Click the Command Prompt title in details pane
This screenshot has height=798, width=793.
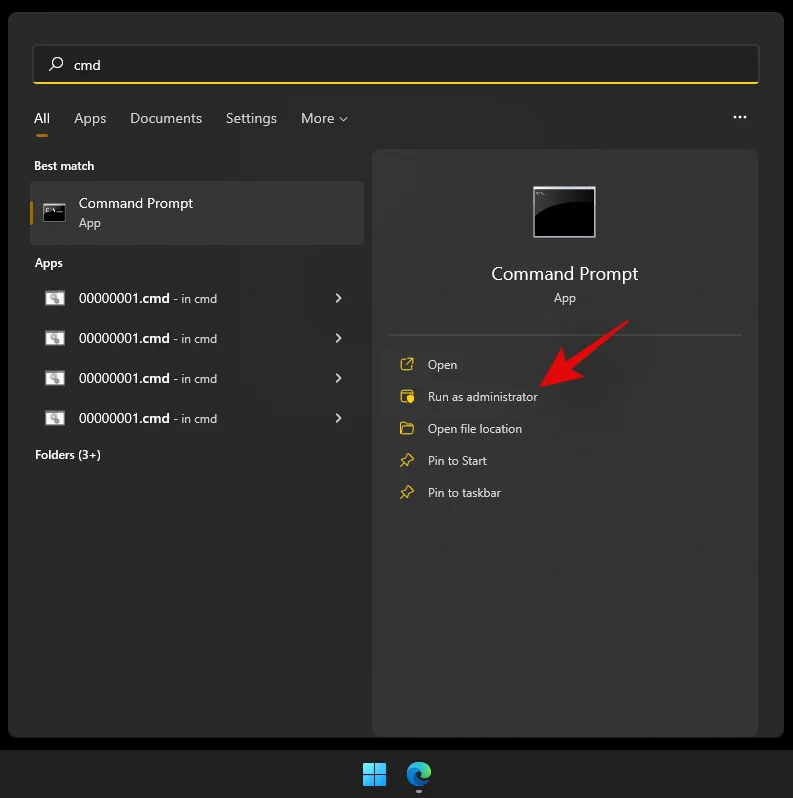[x=564, y=274]
